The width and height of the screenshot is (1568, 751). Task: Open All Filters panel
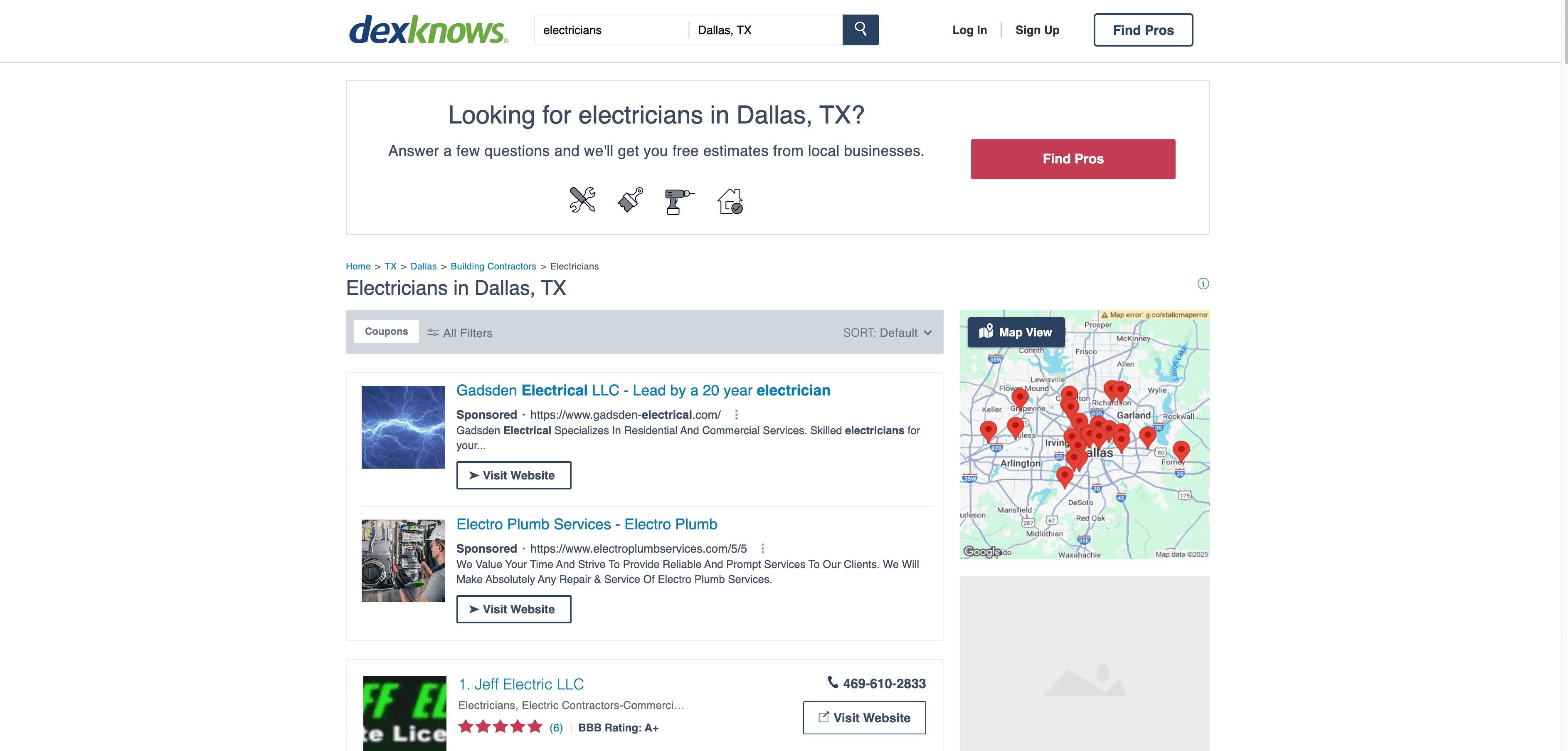460,333
